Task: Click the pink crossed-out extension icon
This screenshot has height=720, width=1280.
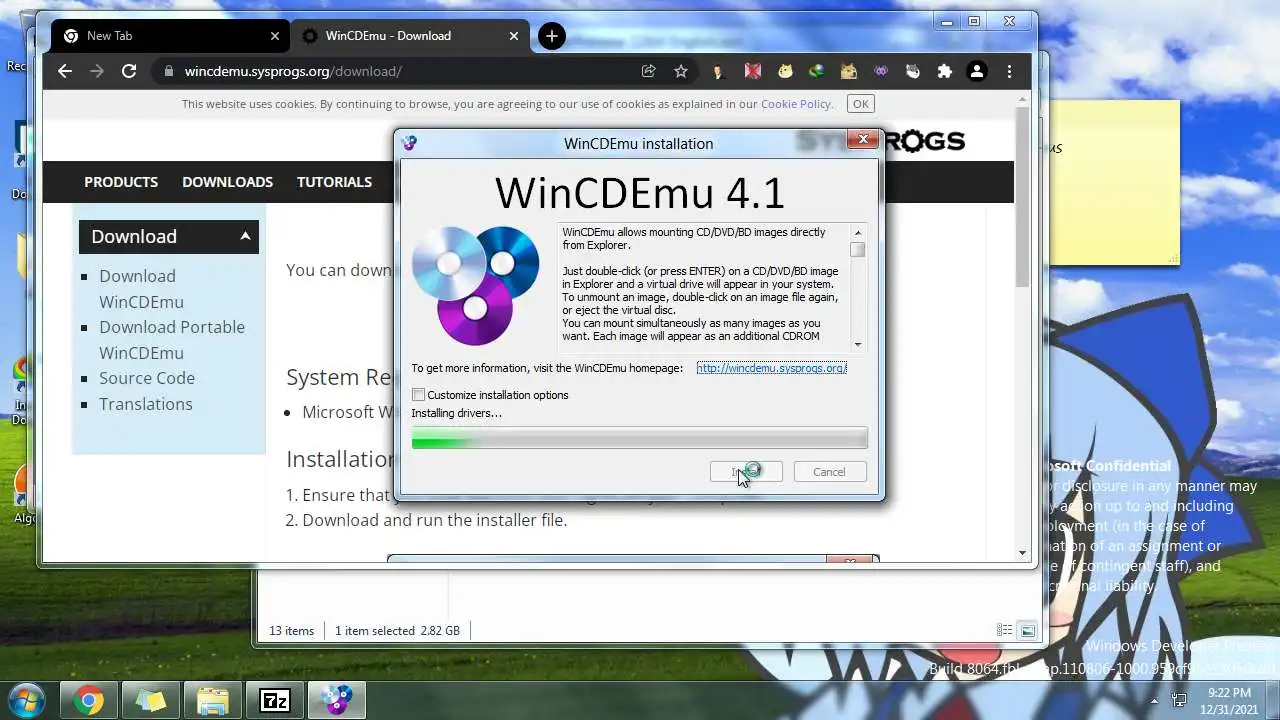Action: point(752,71)
